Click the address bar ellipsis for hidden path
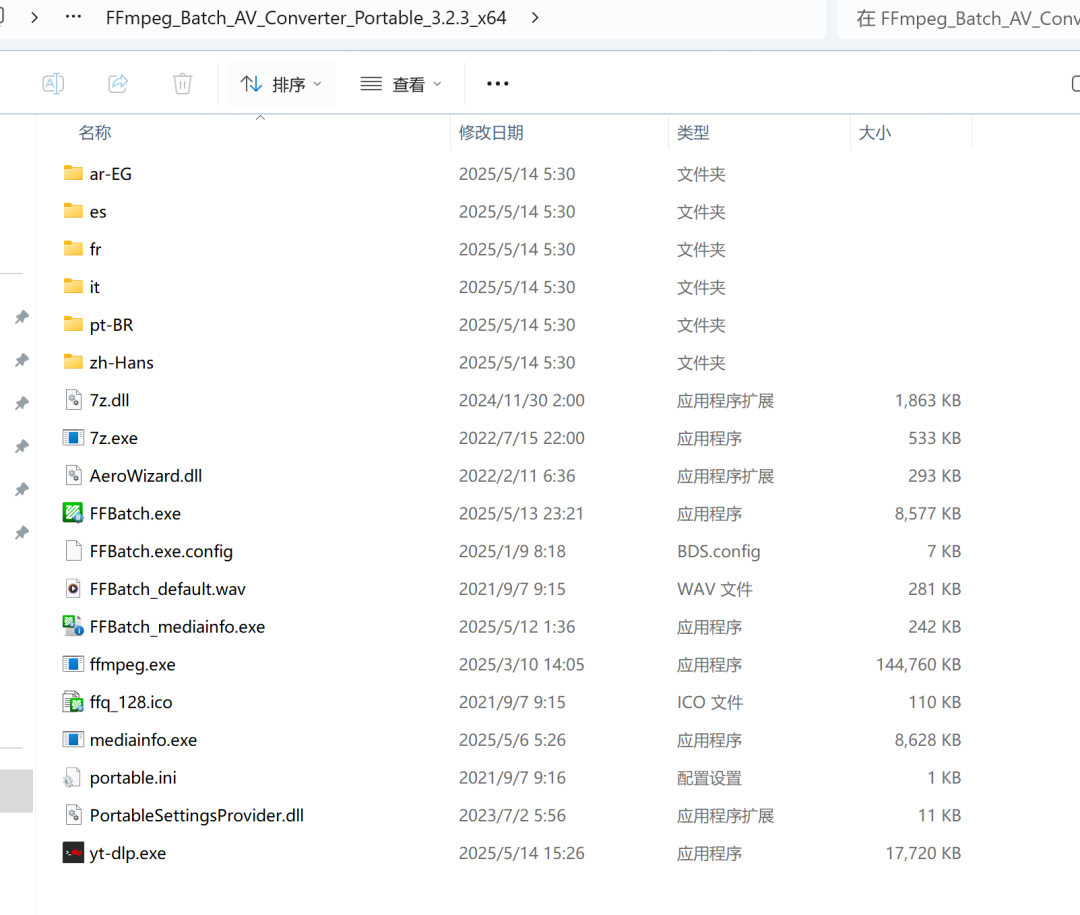Screen dimensions: 1080x915 [73, 17]
